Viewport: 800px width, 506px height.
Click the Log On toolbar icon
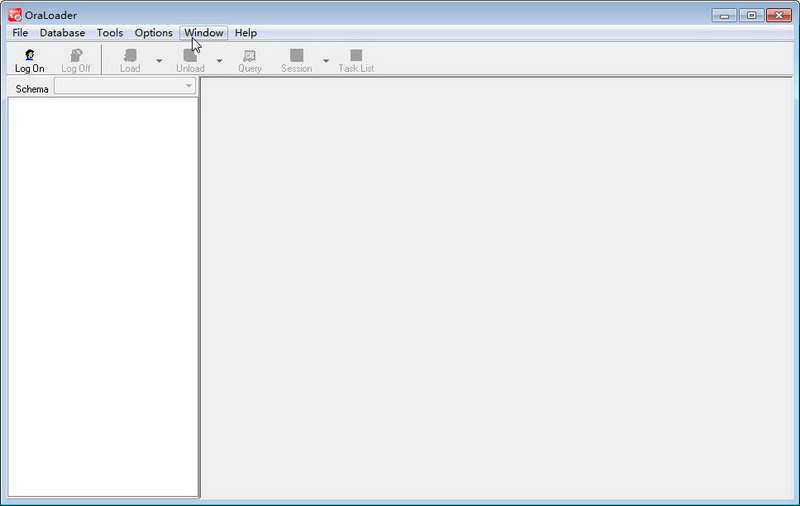coord(30,55)
